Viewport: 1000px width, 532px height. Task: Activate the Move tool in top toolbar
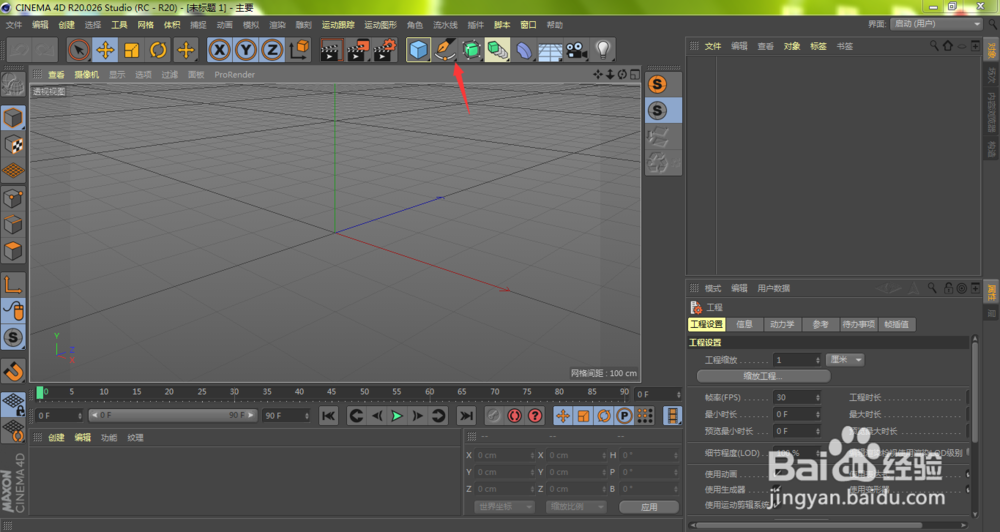[105, 50]
